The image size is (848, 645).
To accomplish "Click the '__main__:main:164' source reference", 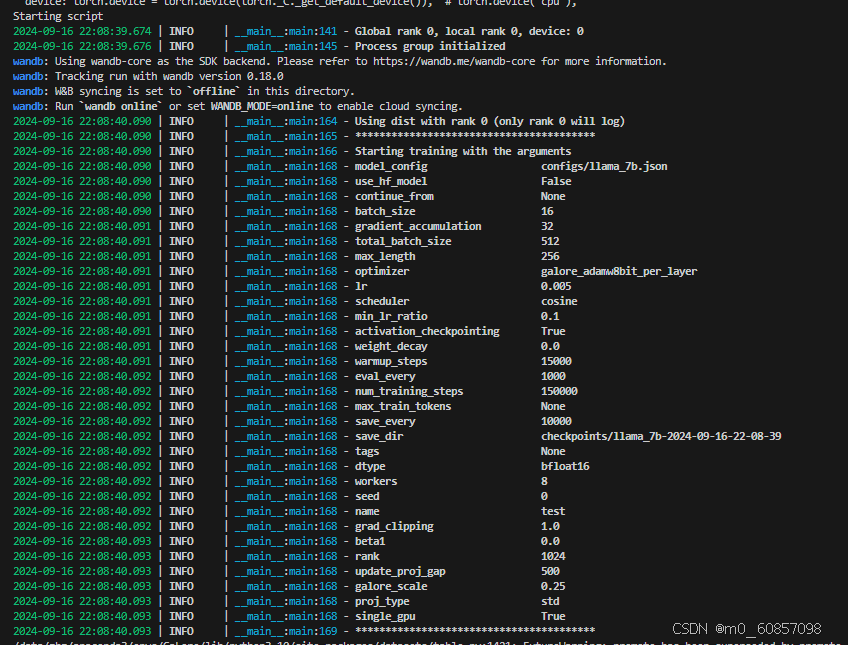I will tap(286, 122).
